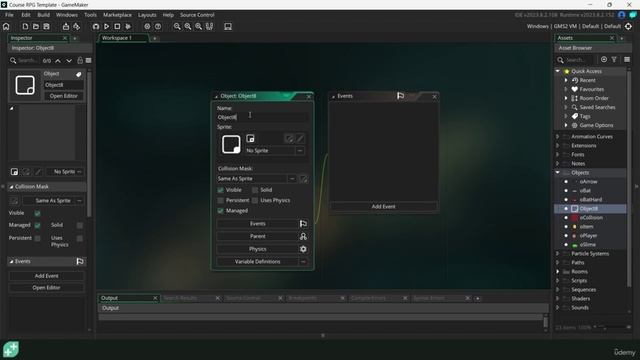Click the Create Executable toolbar icon

pos(66,27)
